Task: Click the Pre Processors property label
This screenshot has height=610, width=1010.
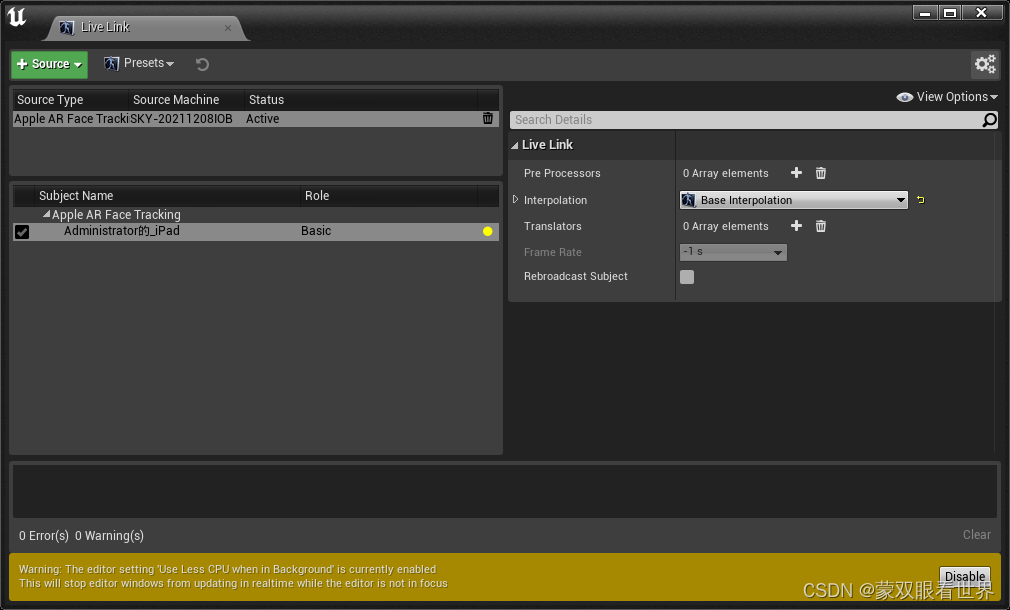Action: pos(562,173)
